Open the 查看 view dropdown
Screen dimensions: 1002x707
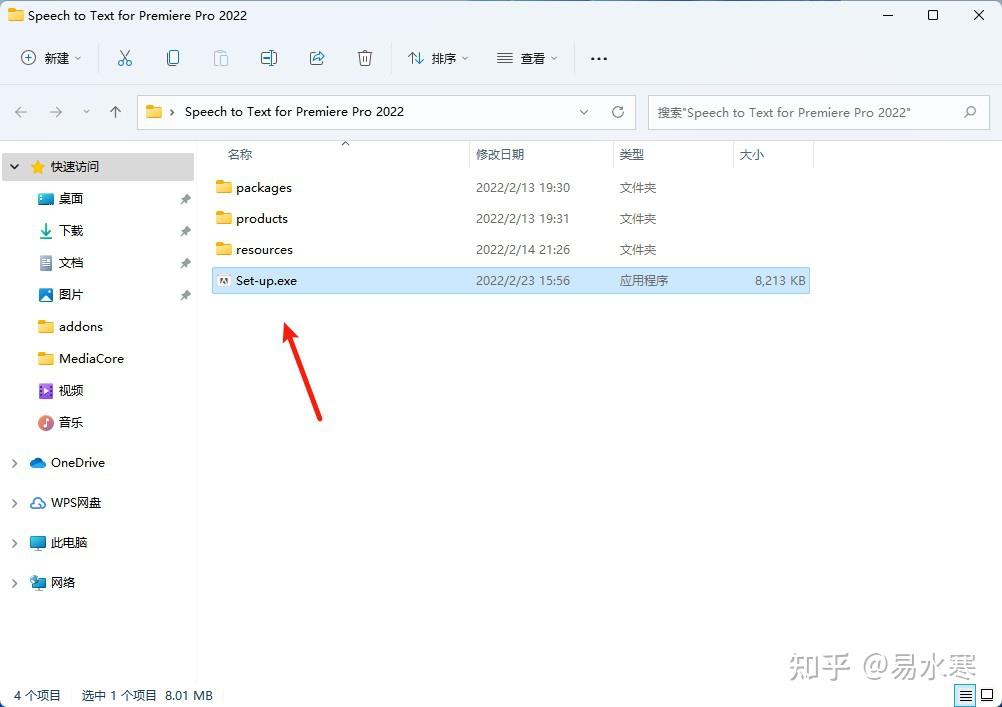coord(527,58)
